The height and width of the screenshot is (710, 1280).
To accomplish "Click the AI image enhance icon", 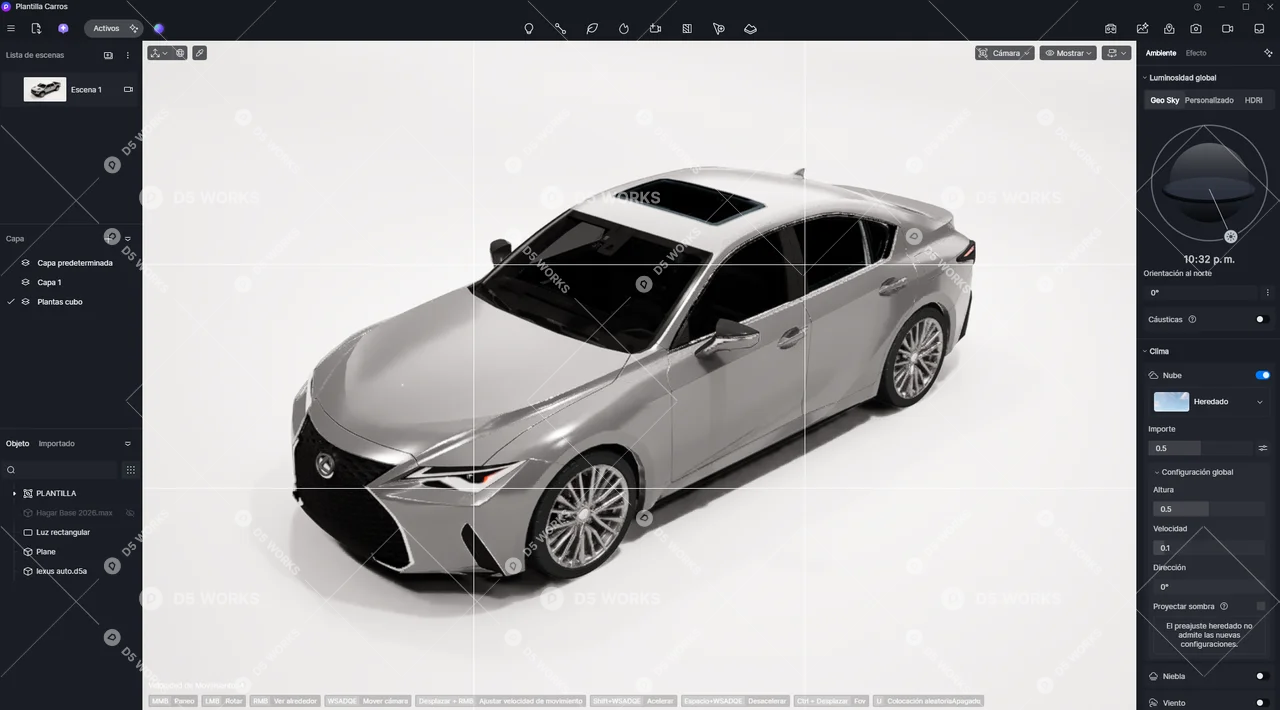I will pos(1142,28).
